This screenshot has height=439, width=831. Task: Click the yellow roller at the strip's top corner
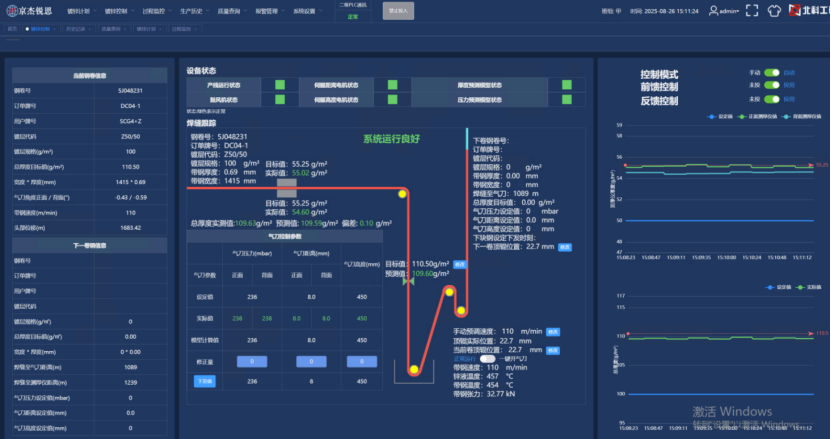402,195
